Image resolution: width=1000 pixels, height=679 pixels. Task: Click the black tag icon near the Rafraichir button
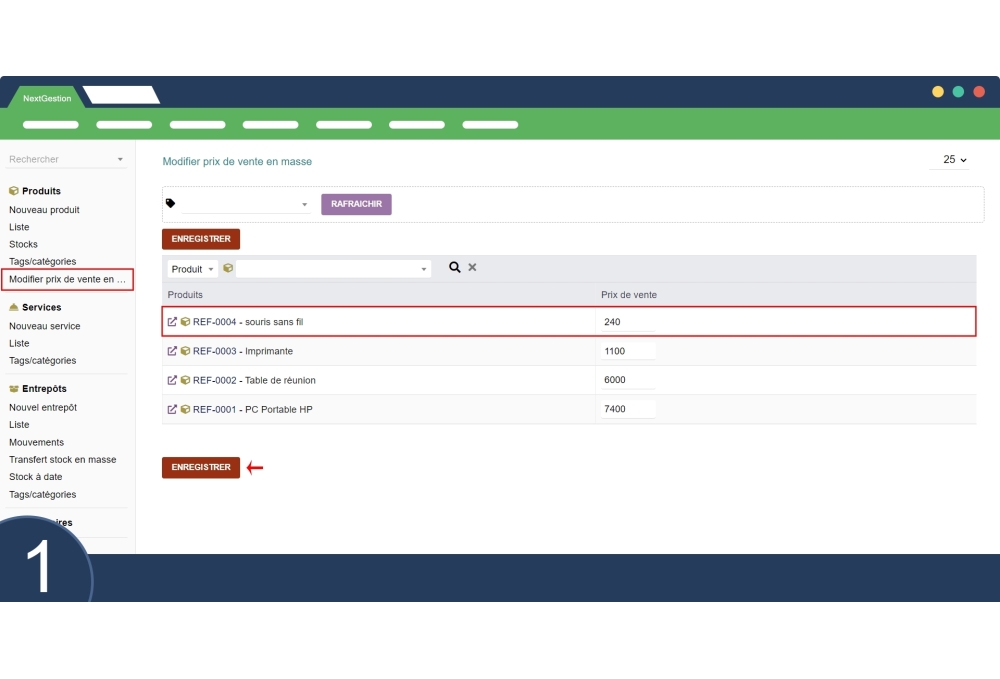(172, 203)
